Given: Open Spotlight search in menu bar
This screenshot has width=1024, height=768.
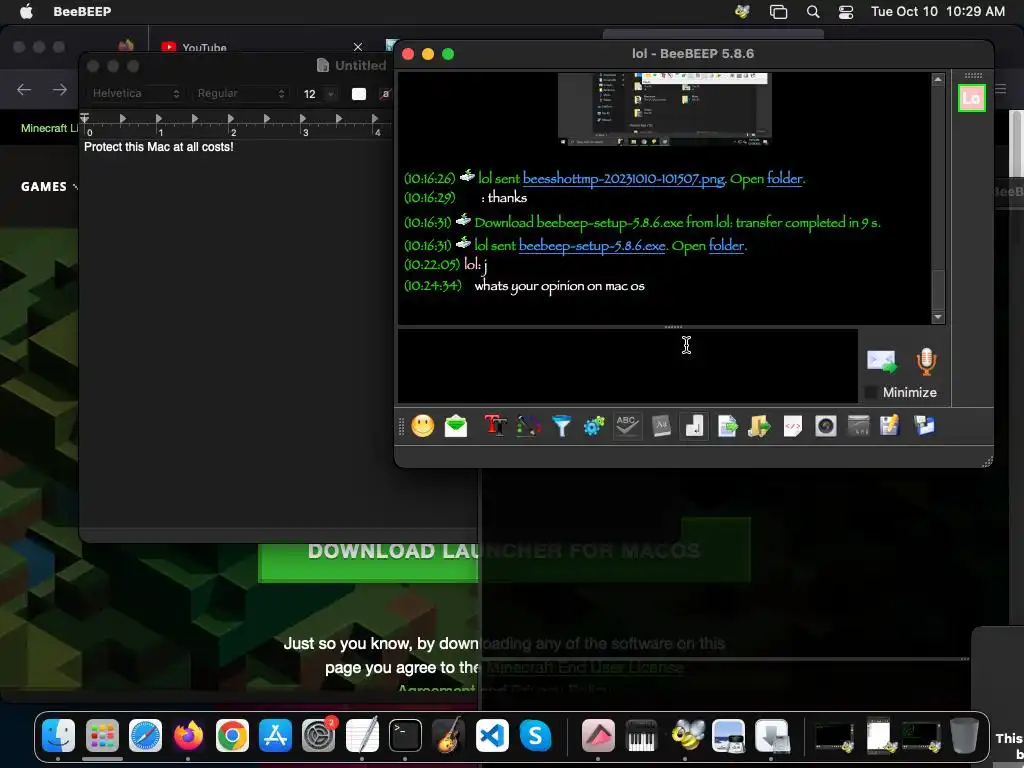Looking at the screenshot, I should click(x=812, y=11).
